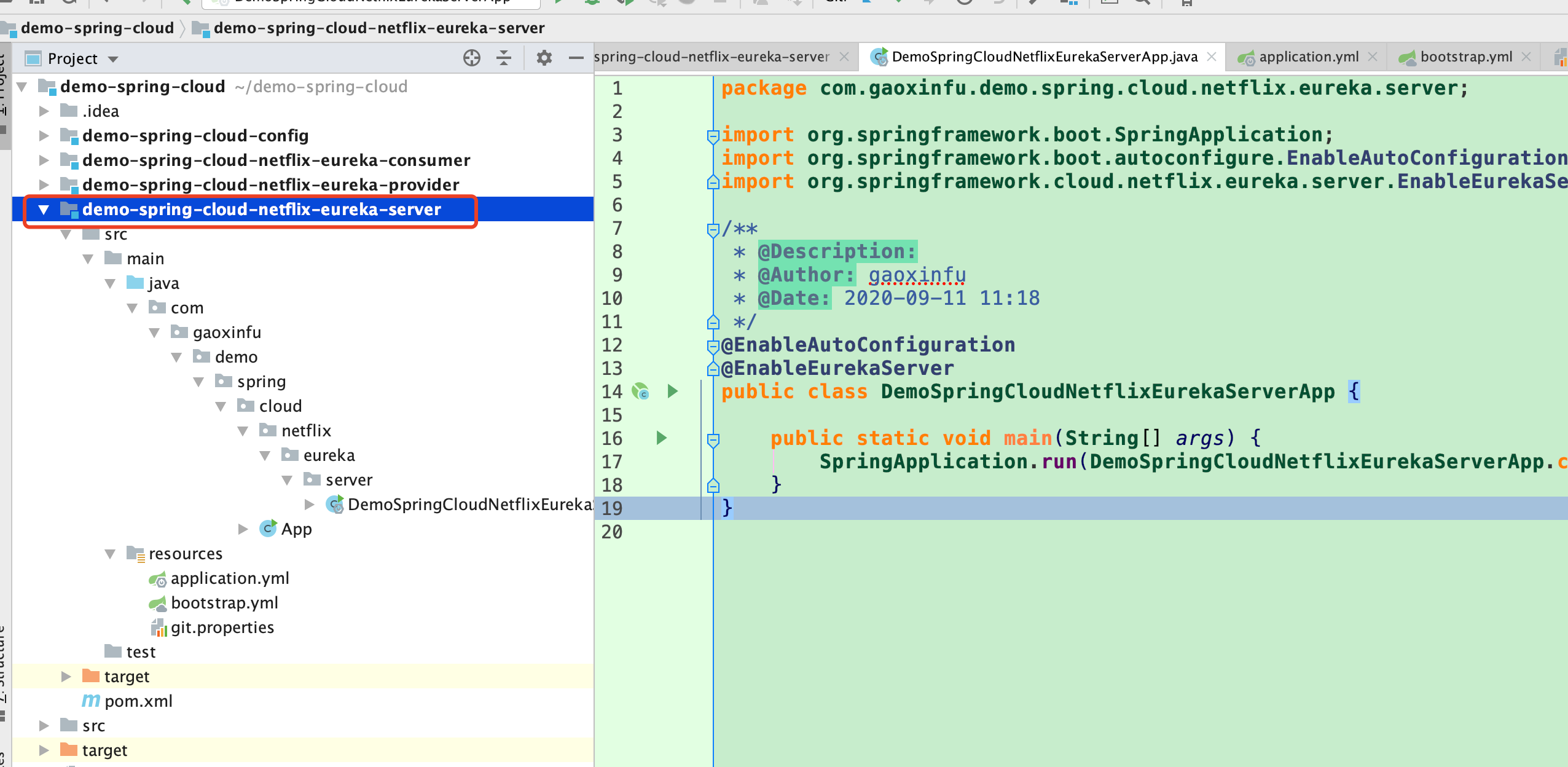This screenshot has height=767, width=1568.
Task: Fold the main method at line 16
Action: (x=713, y=440)
